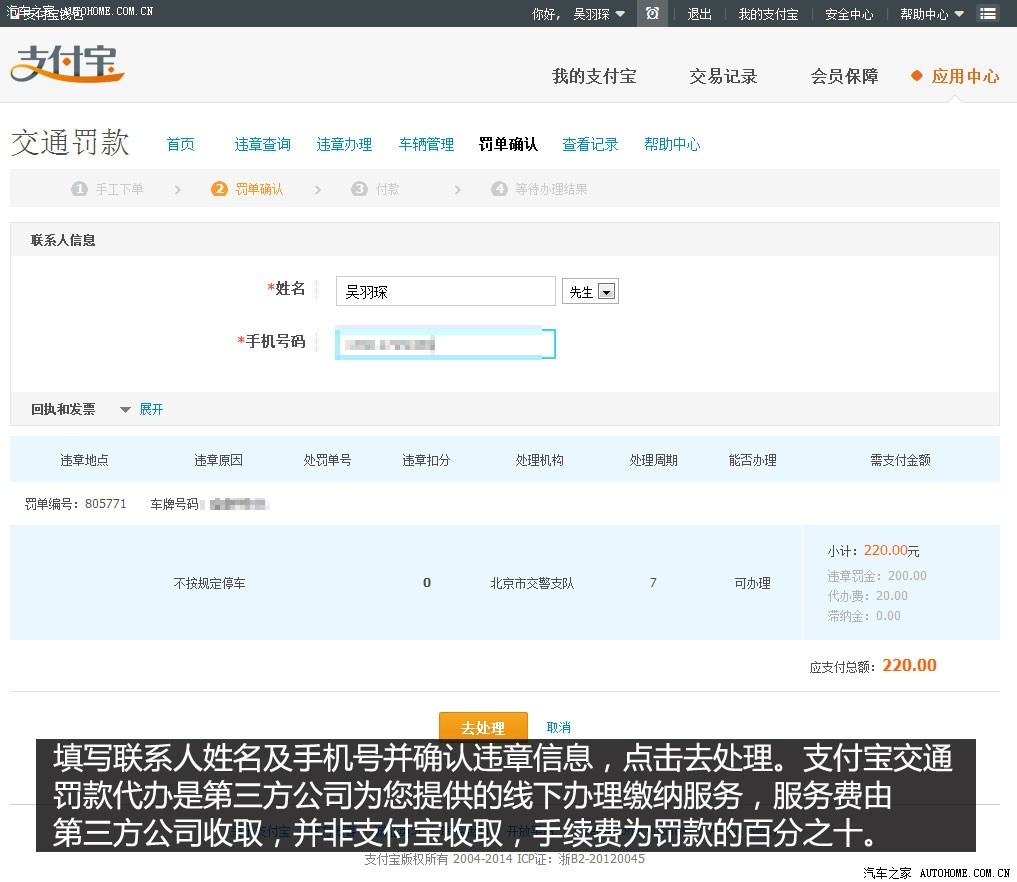Open 我的支付宝 in the top bar
The image size is (1017, 882).
point(768,14)
